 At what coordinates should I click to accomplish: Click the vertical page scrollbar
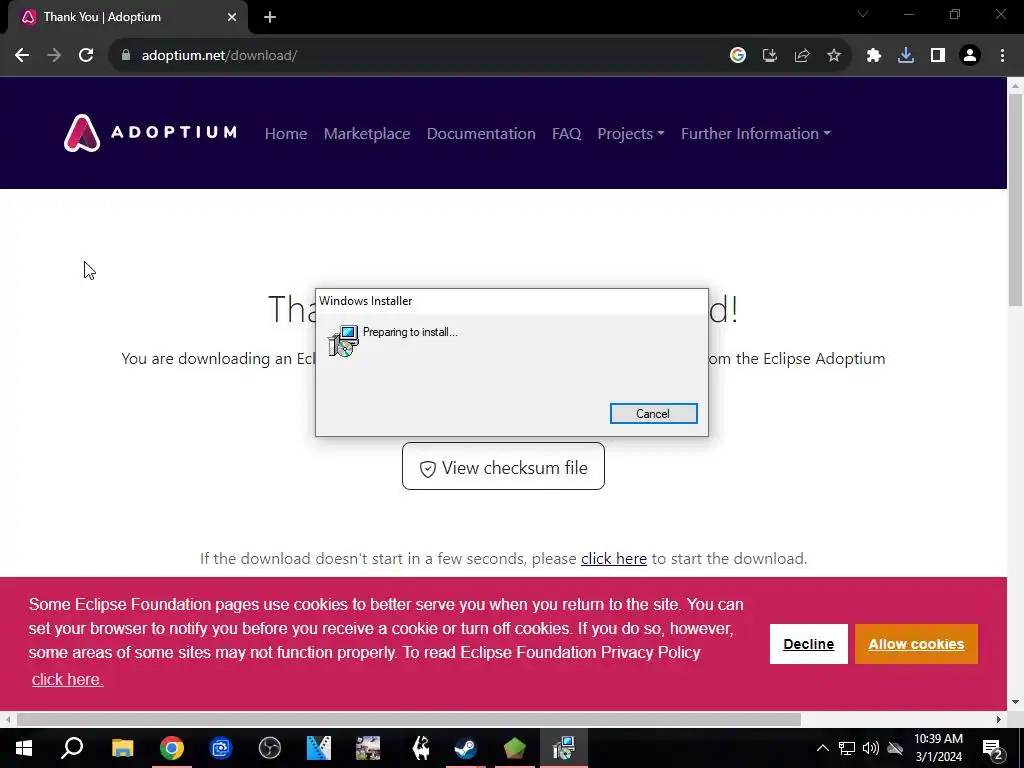coord(1016,199)
